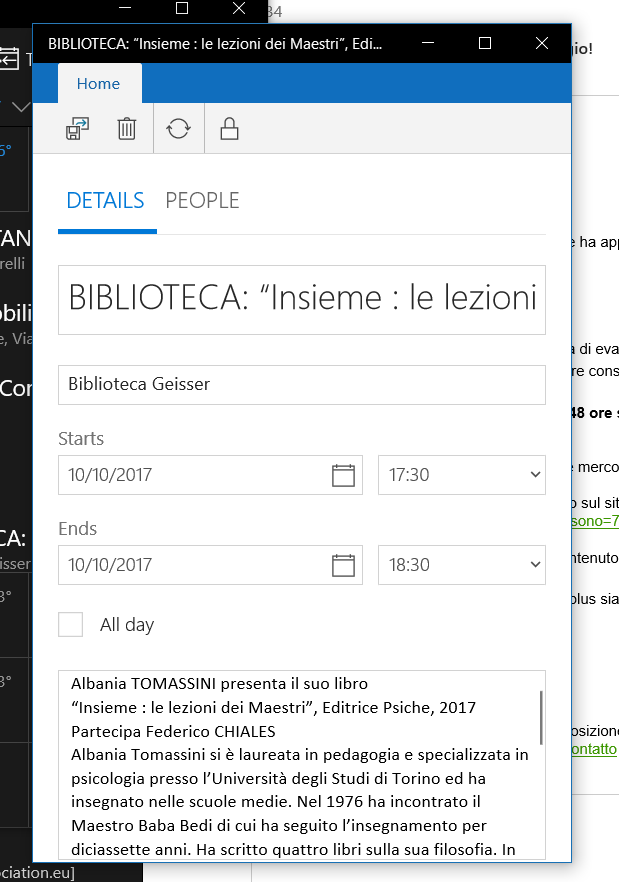Image resolution: width=619 pixels, height=882 pixels.
Task: Maximize the BIBLIOTECA event window
Action: click(x=485, y=43)
